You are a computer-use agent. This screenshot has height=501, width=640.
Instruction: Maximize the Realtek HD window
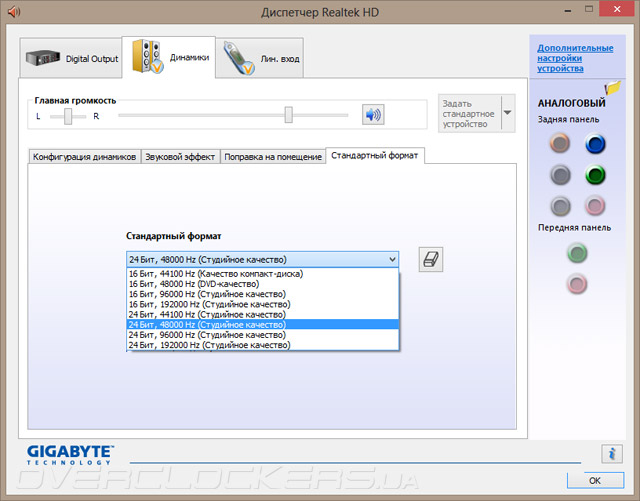pos(589,10)
